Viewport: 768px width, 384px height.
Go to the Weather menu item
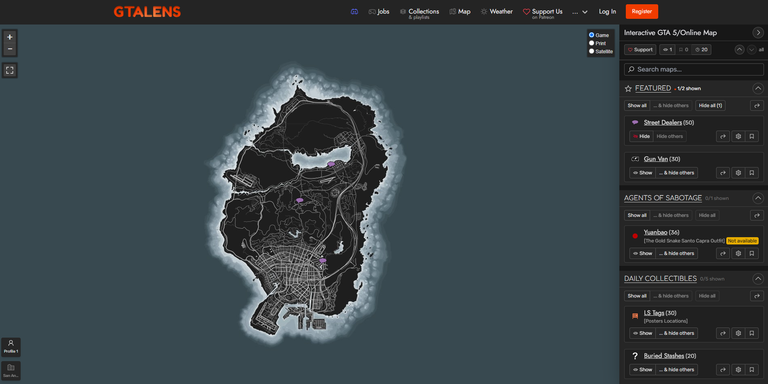(x=497, y=12)
